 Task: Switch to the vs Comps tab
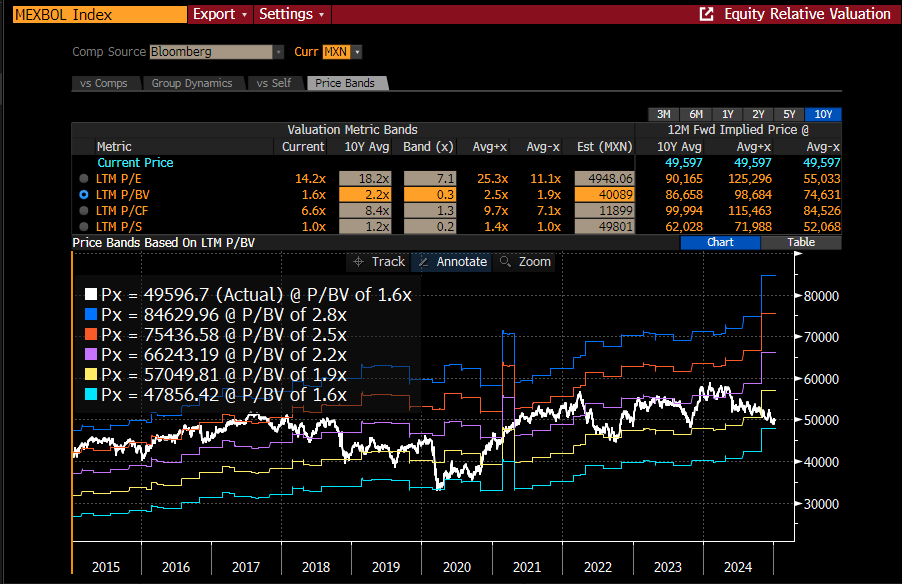pos(105,83)
